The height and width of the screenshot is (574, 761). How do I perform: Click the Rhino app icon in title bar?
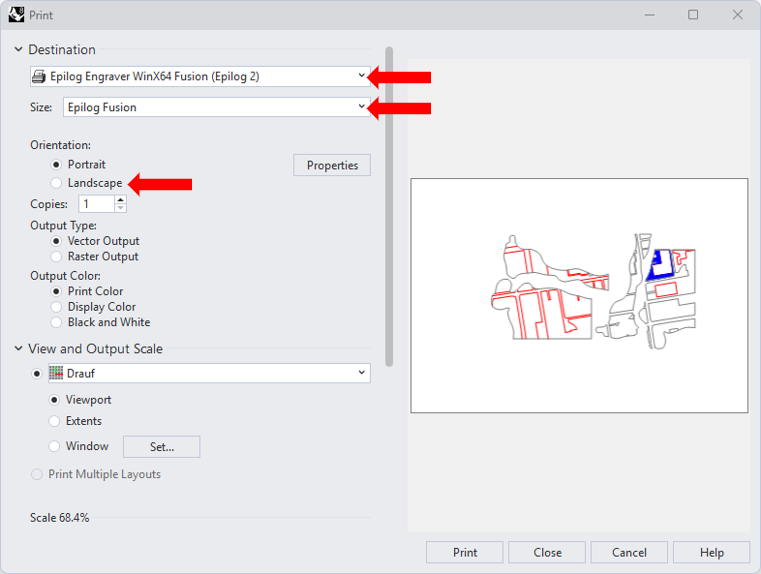point(16,15)
